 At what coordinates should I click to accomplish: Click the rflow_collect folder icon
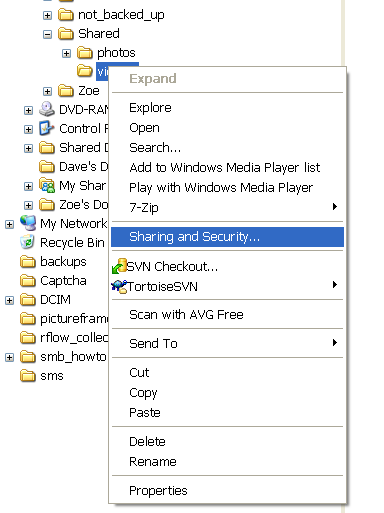point(28,338)
